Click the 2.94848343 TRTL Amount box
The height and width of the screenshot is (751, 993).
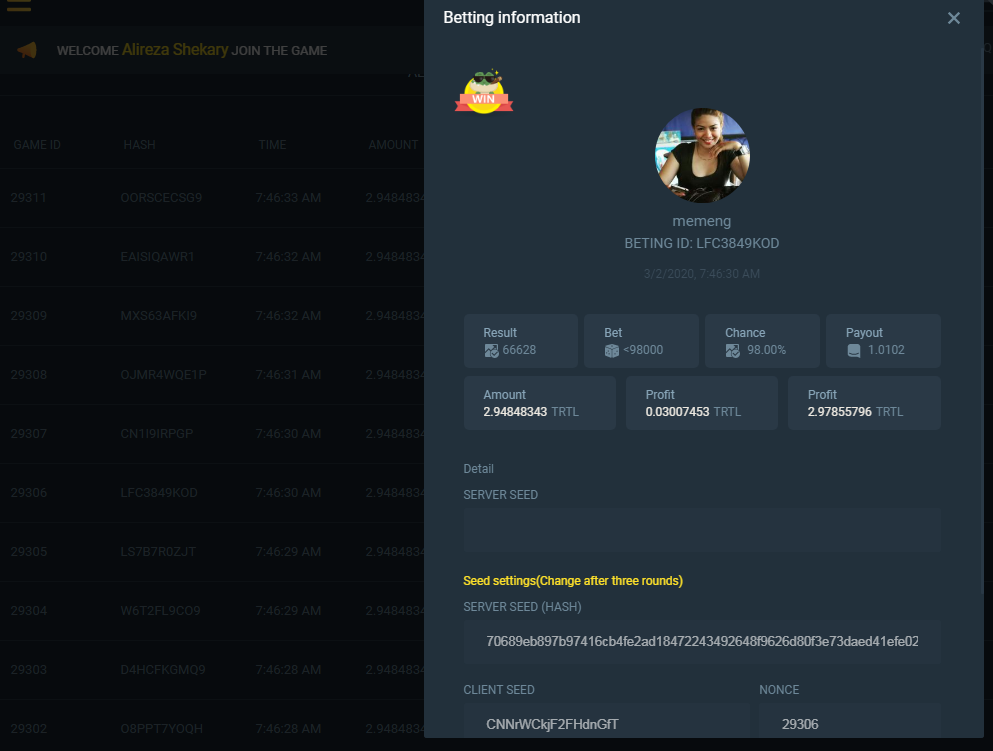(539, 403)
